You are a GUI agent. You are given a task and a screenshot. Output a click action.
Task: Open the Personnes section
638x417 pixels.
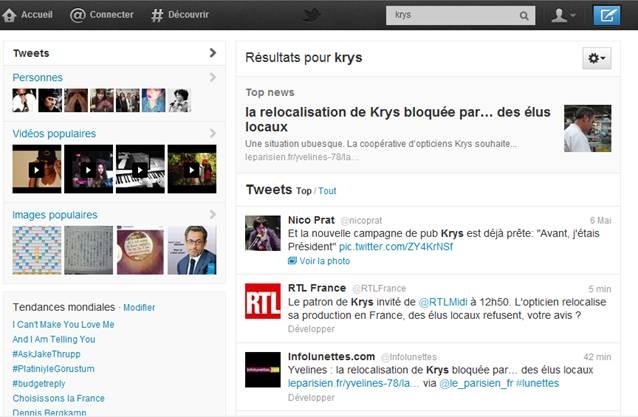[x=37, y=77]
